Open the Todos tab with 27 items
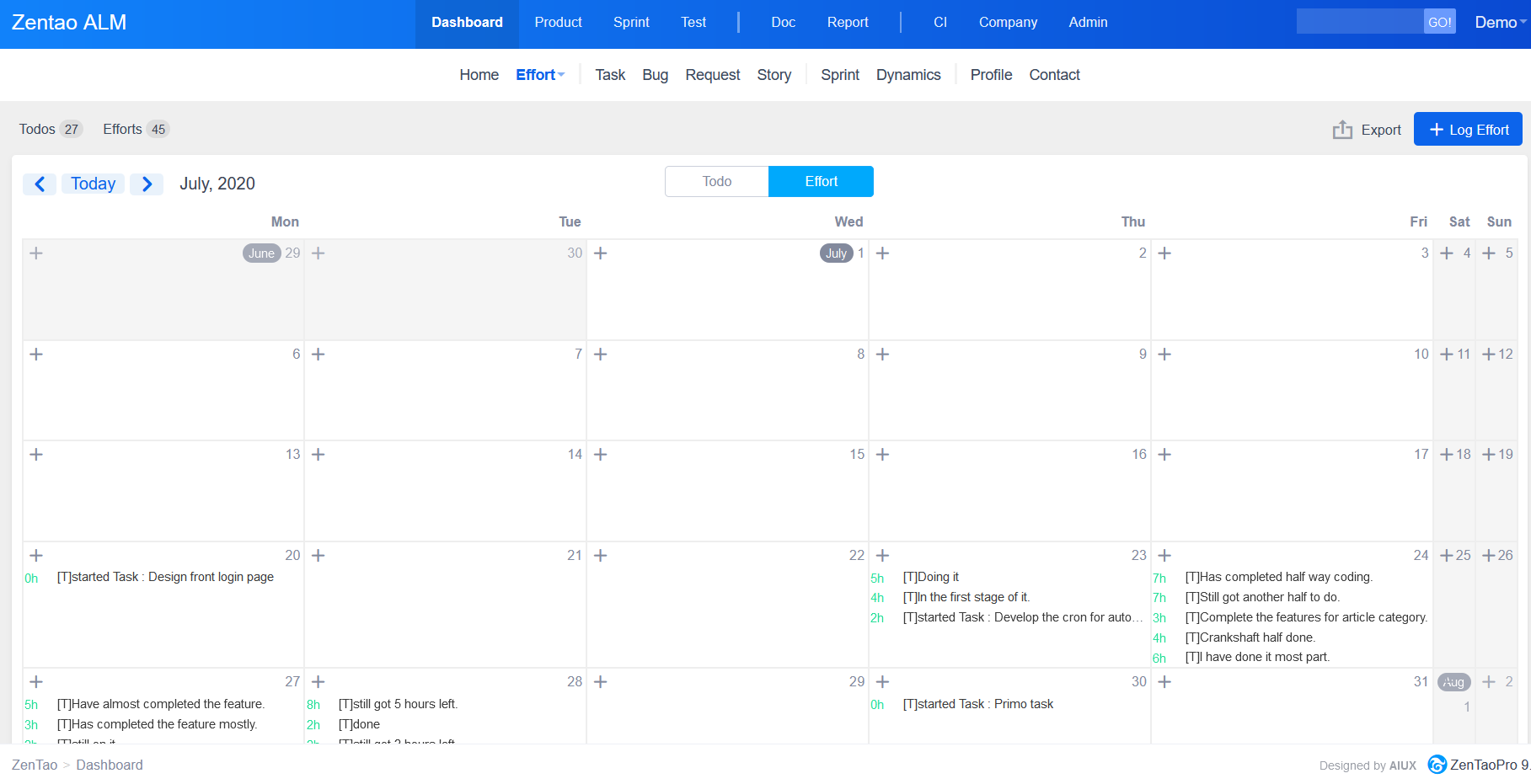The height and width of the screenshot is (784, 1531). 50,130
